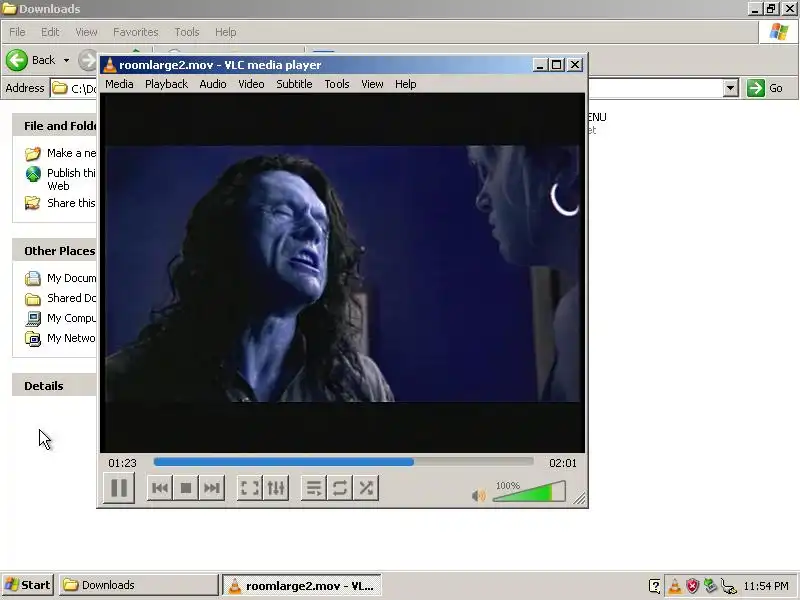
Task: Click the VLC video display area
Action: [x=342, y=273]
